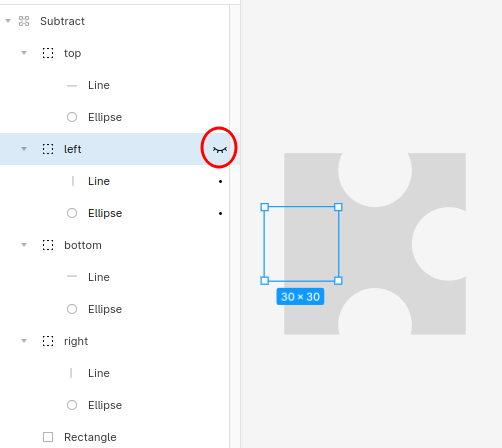This screenshot has width=502, height=448.
Task: Select the Rectangle layer
Action: point(90,437)
